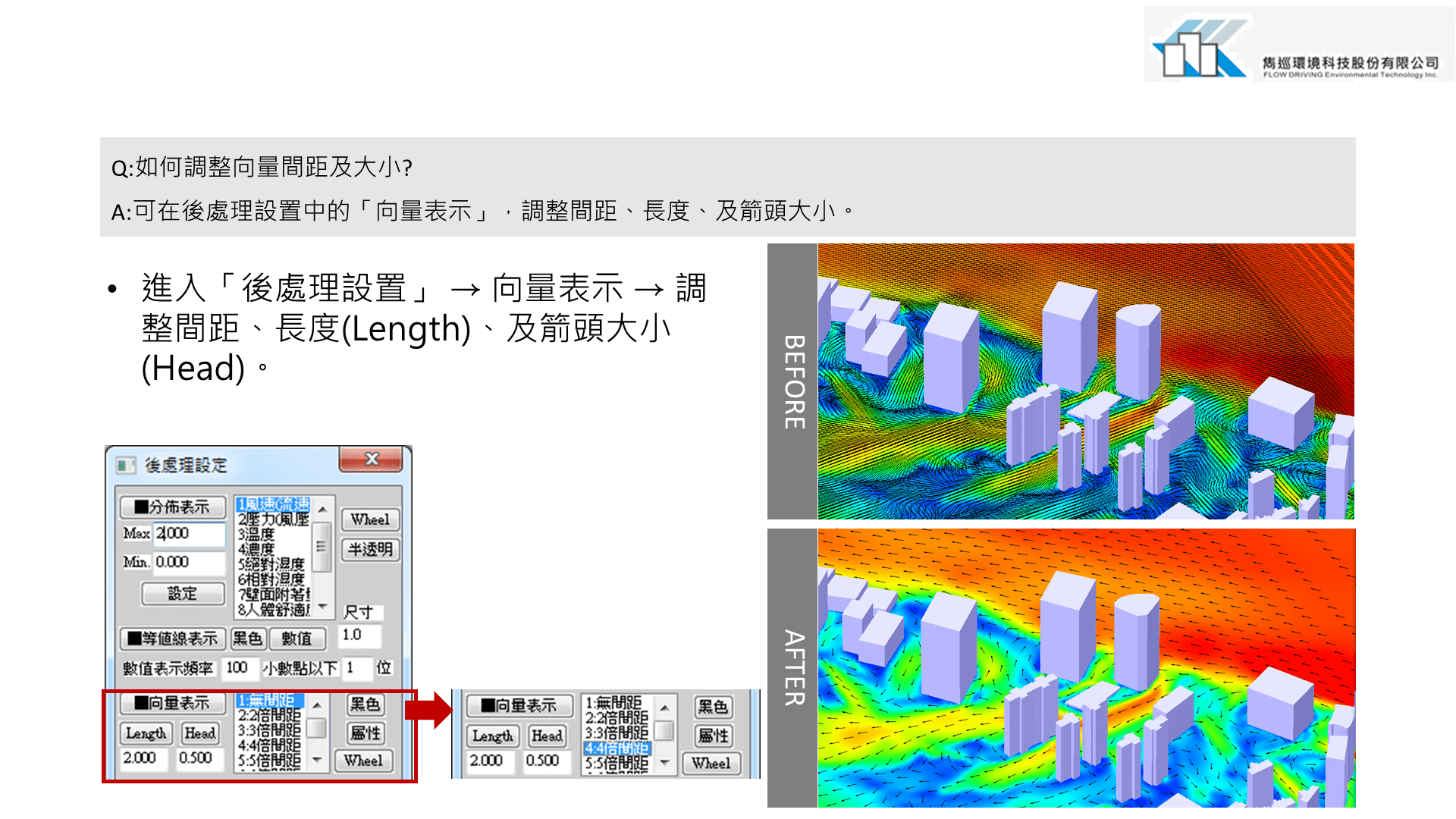
Task: Choose 3溫度 from the variable list
Action: [256, 535]
